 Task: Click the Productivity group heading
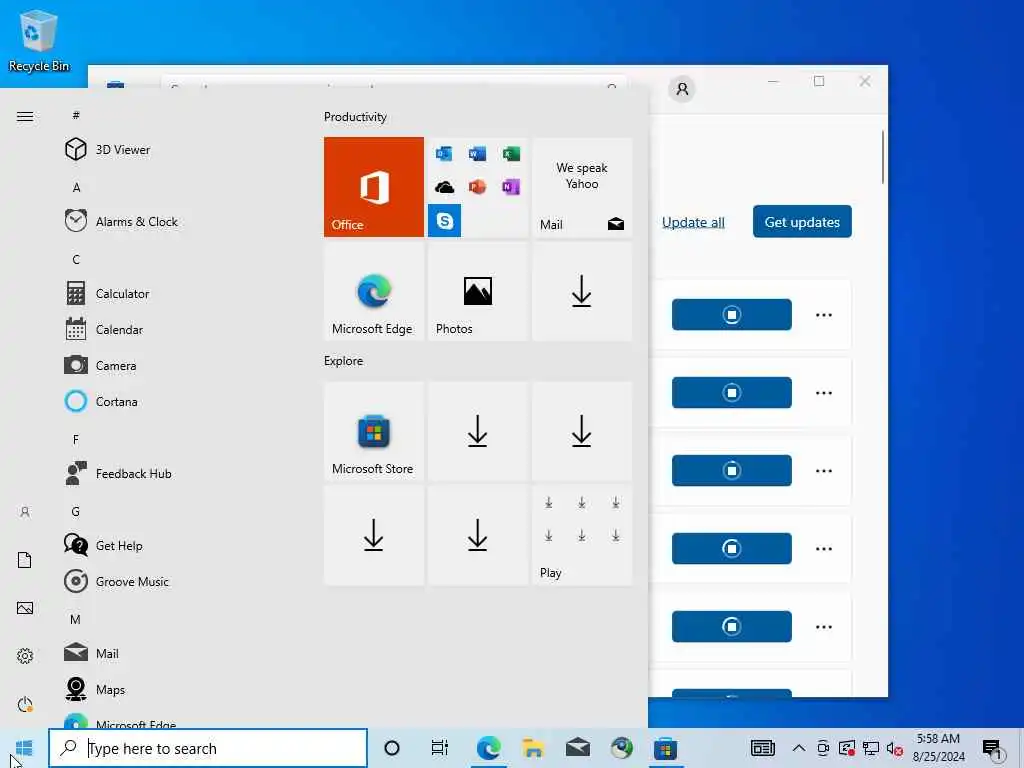pyautogui.click(x=355, y=117)
